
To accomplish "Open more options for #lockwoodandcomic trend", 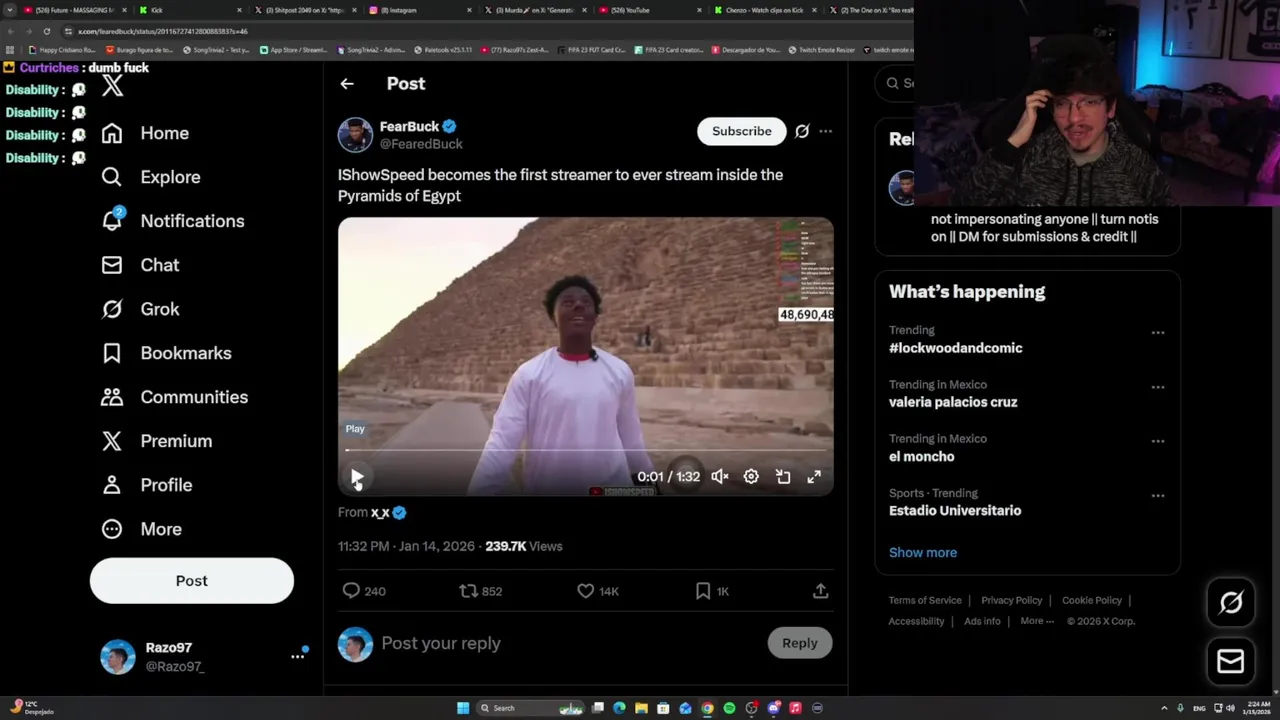I will click(1158, 333).
